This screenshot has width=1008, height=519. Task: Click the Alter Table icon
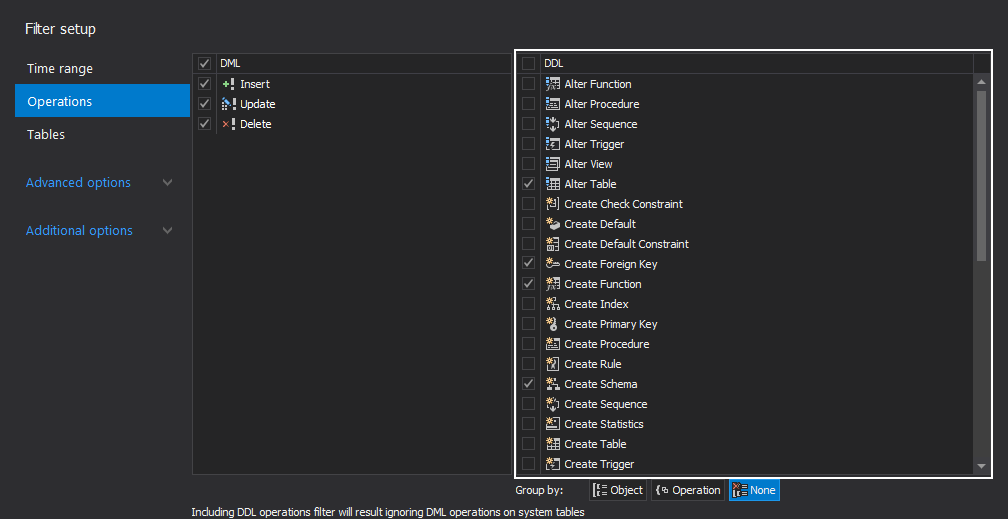(x=552, y=184)
